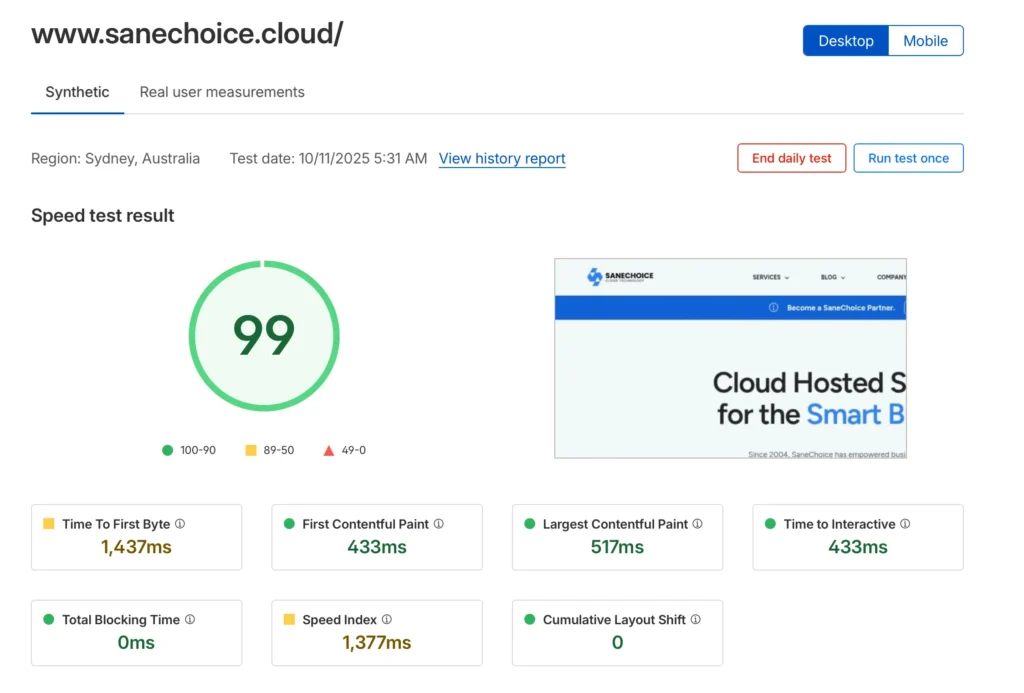Click the Total Blocking Time 0ms value

pos(136,643)
